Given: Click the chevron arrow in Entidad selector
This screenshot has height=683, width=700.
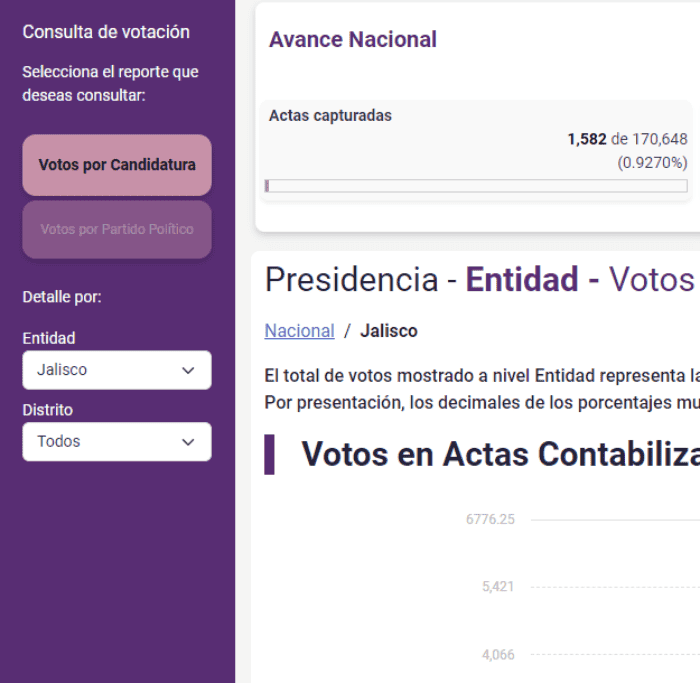Looking at the screenshot, I should coord(188,370).
